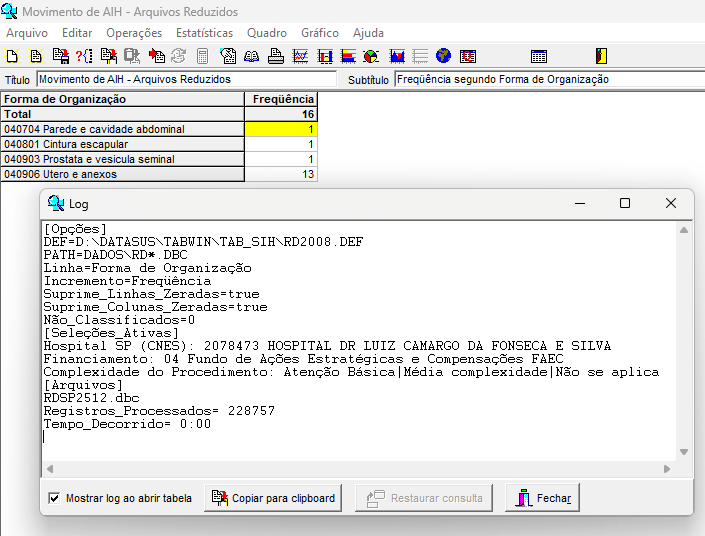Click the greyed table-computer icon
The image size is (705, 536).
132,56
